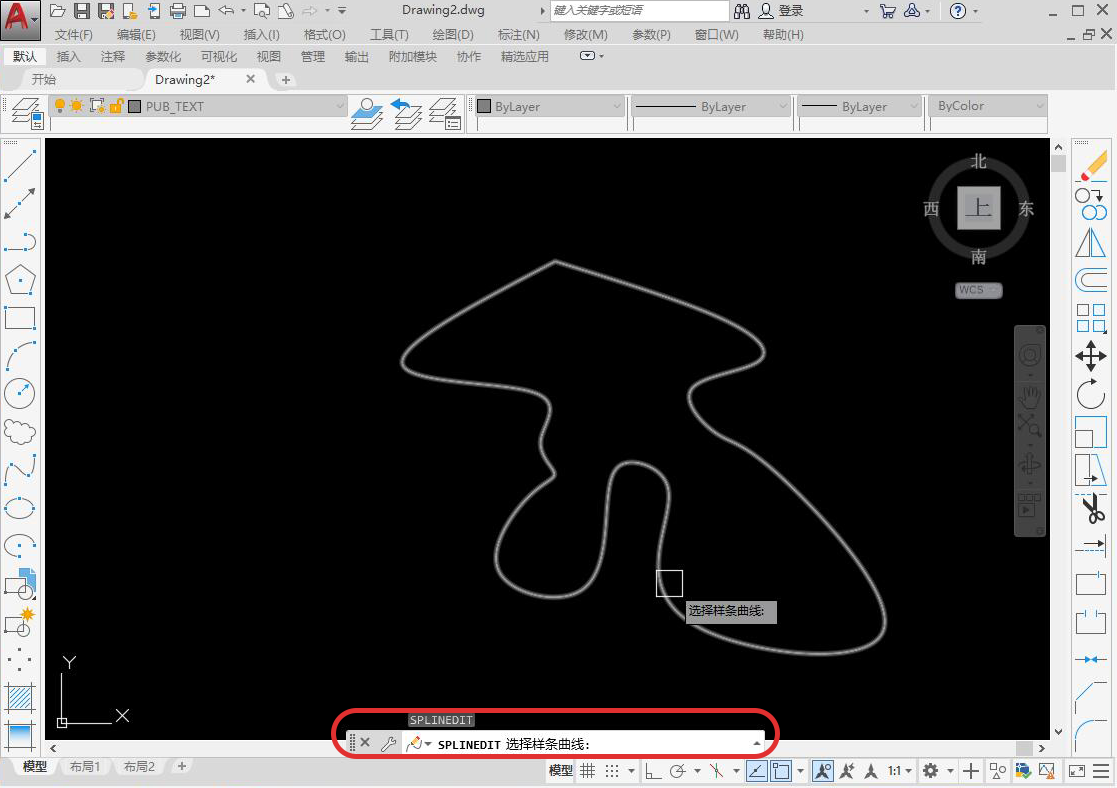This screenshot has width=1117, height=788.
Task: Select the Trim scissors tool
Action: (1091, 508)
